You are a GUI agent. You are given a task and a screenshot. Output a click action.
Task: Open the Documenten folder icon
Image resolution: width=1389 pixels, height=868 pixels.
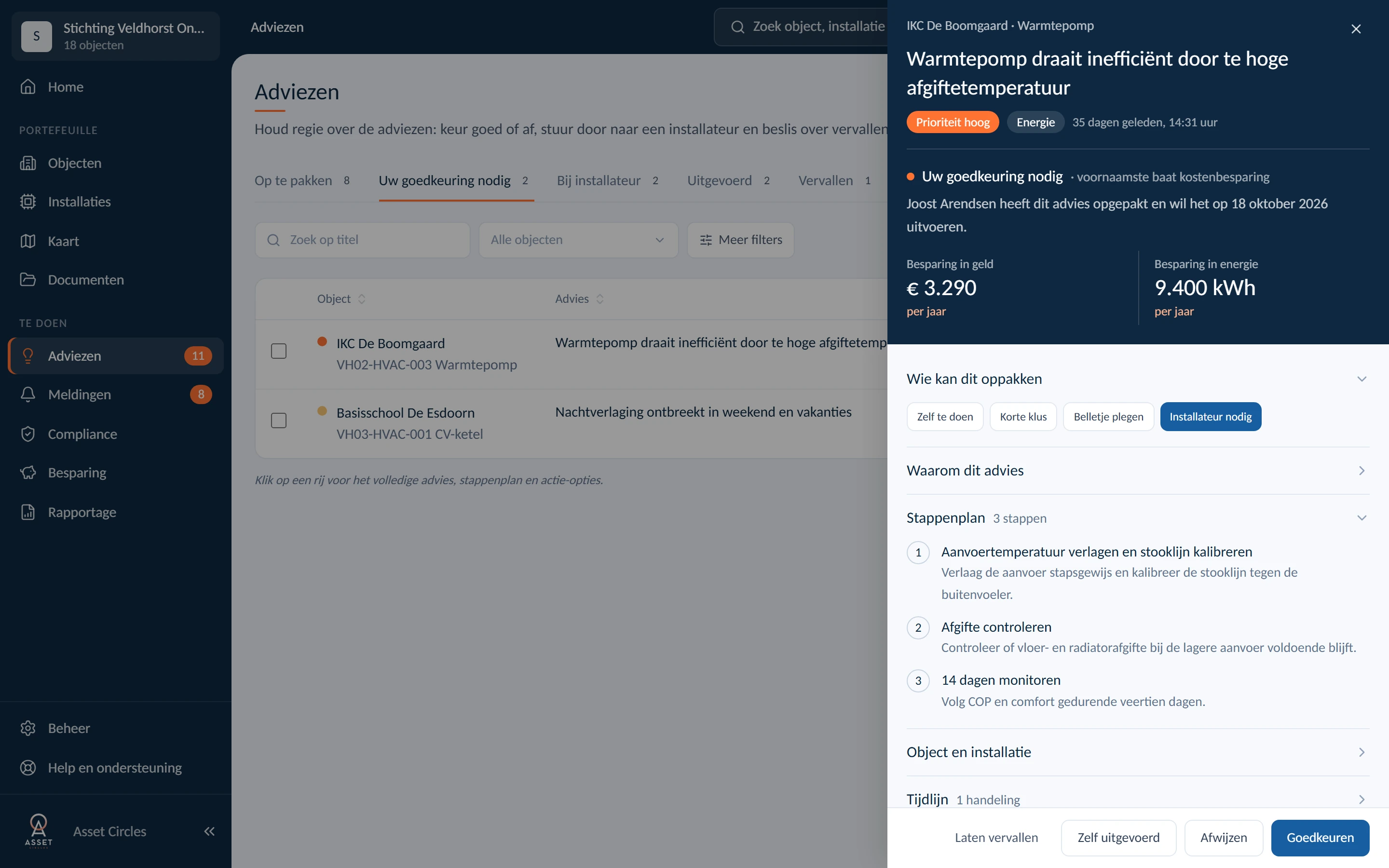point(27,280)
